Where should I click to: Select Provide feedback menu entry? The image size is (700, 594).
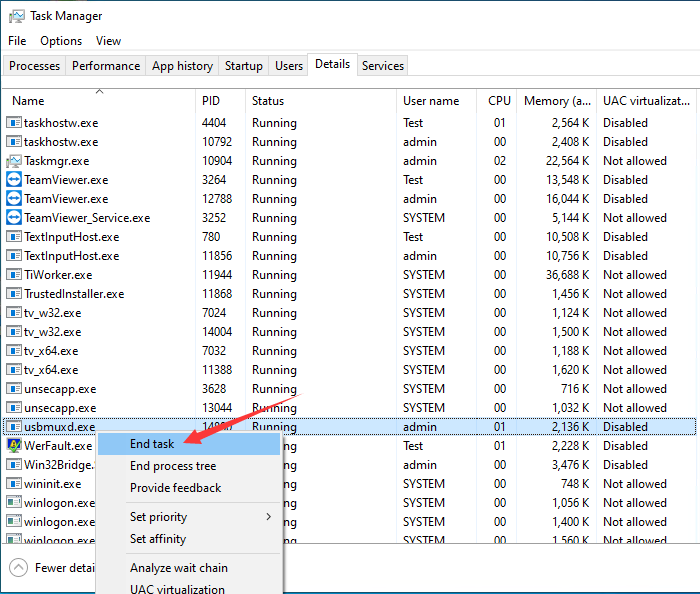tap(189, 488)
